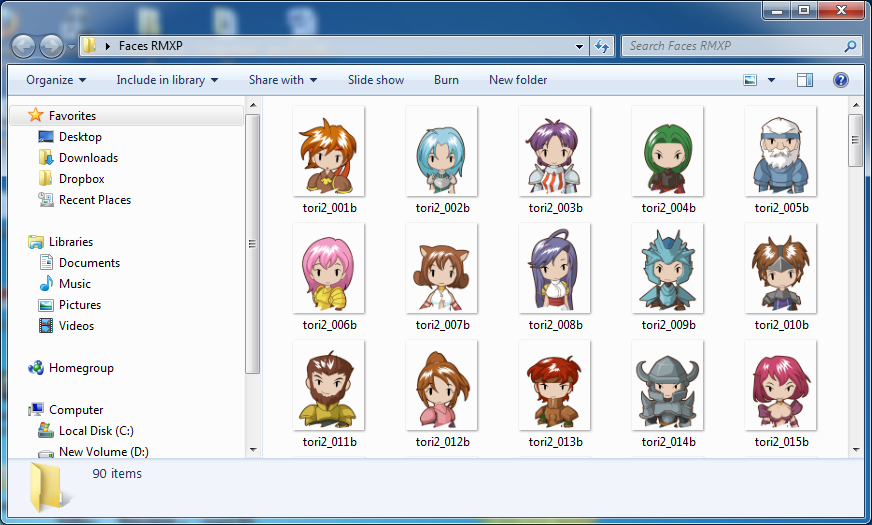Viewport: 872px width, 525px height.
Task: Open address bar history dropdown
Action: click(579, 47)
